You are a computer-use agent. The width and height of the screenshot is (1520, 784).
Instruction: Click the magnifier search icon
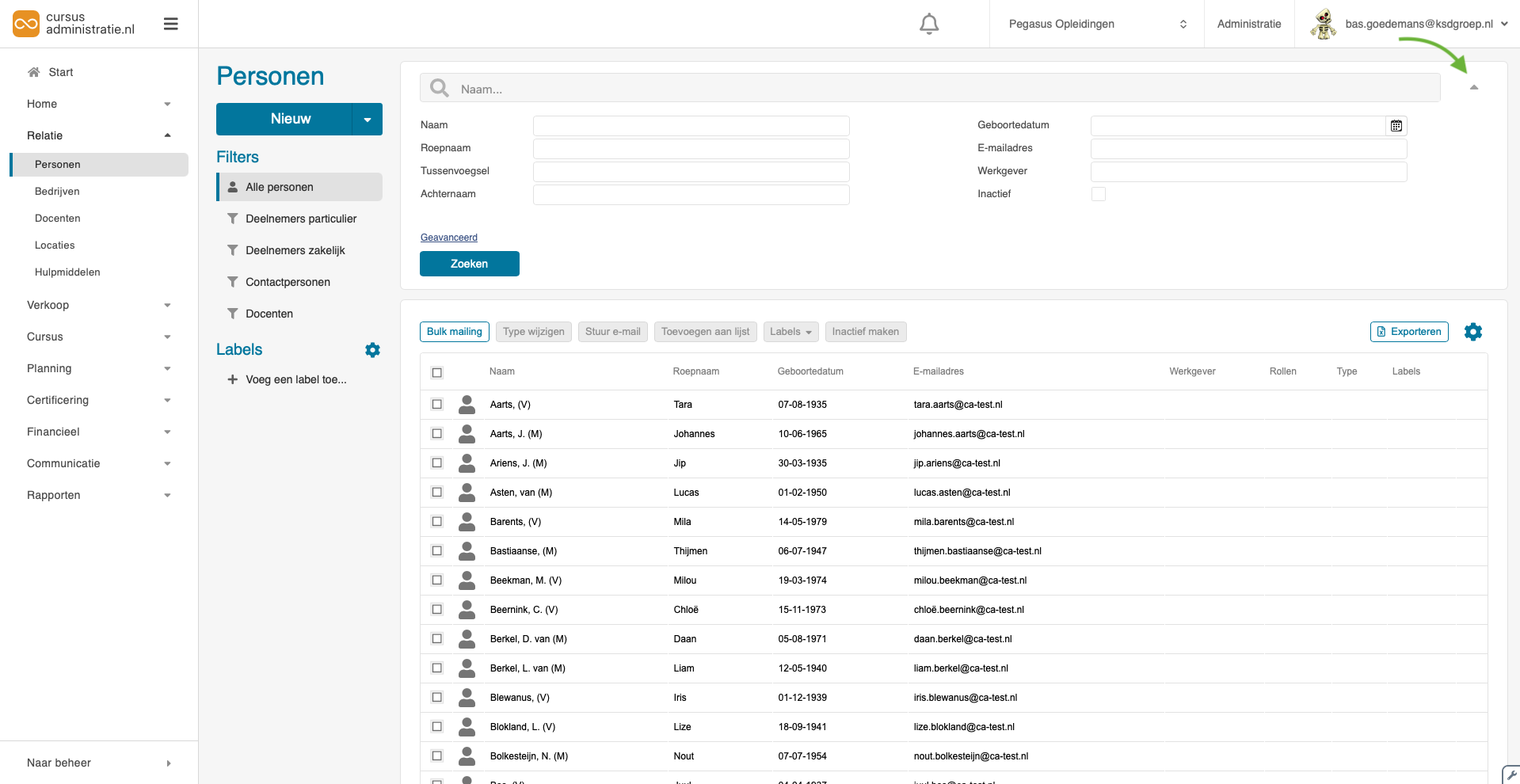click(440, 89)
